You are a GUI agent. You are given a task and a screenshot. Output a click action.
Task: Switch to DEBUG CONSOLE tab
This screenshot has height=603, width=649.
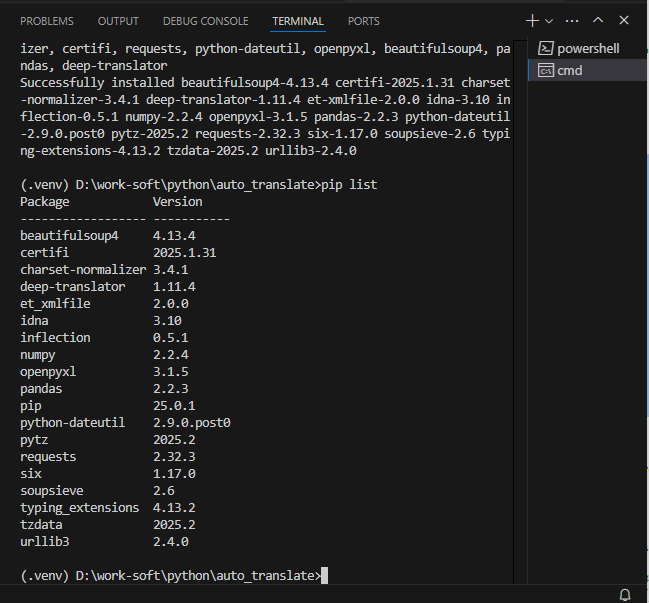(x=206, y=21)
